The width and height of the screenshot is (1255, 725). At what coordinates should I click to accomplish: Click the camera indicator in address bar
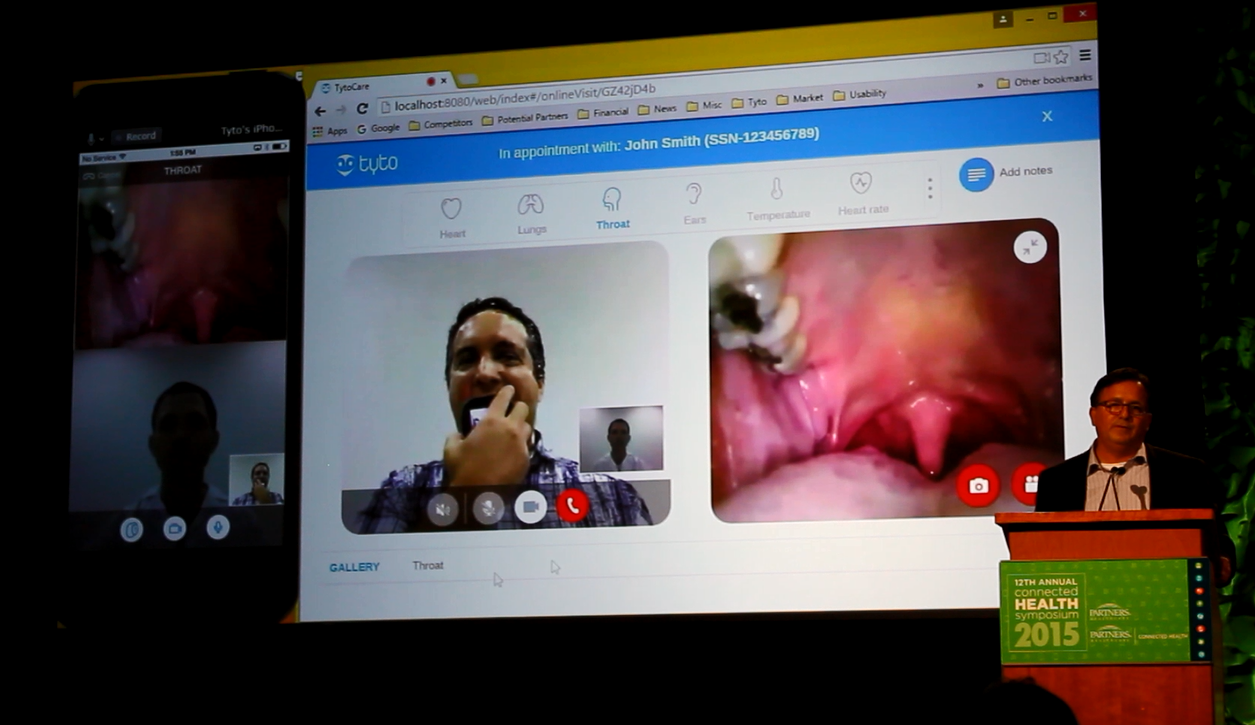[1041, 58]
